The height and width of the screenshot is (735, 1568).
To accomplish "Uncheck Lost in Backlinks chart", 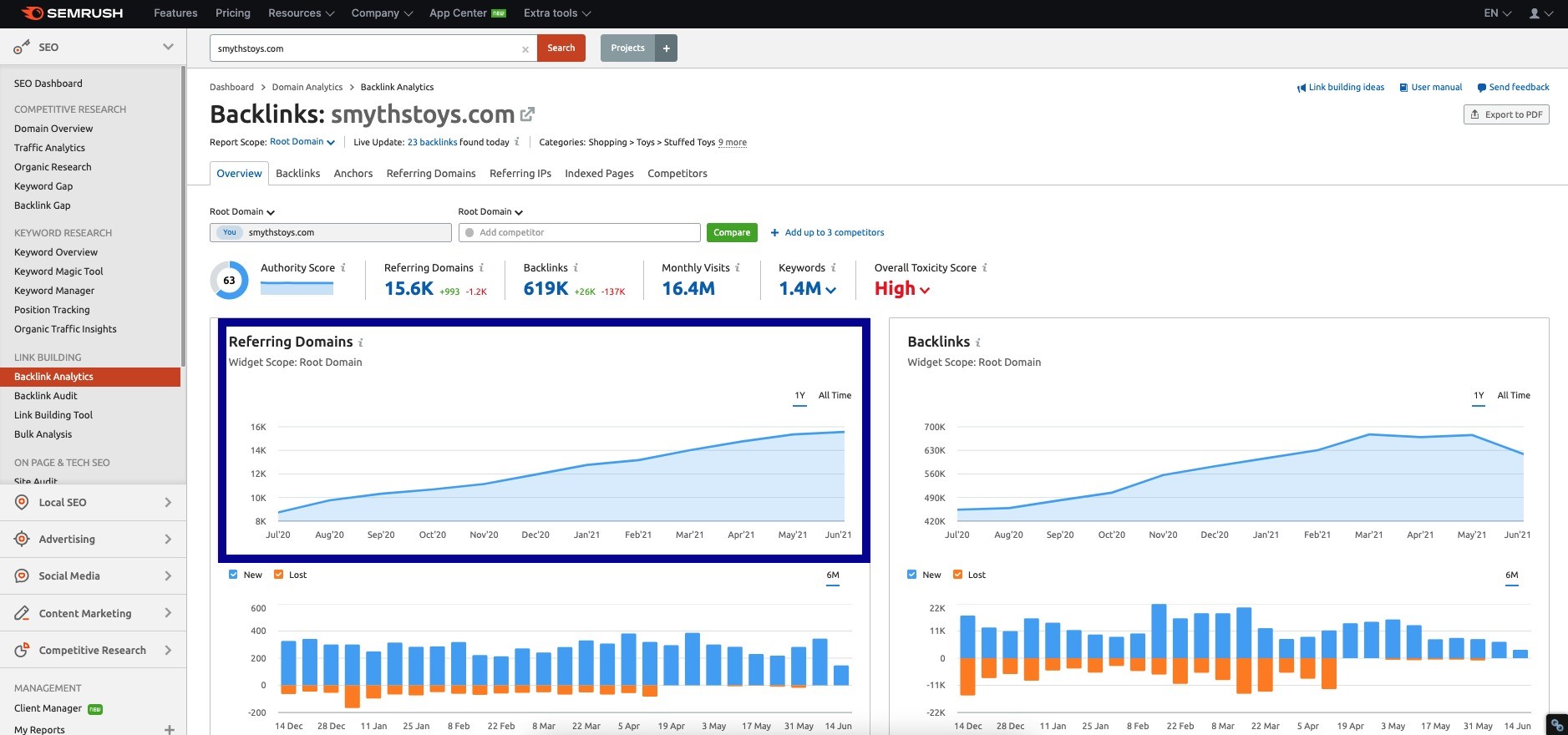I will click(x=957, y=575).
